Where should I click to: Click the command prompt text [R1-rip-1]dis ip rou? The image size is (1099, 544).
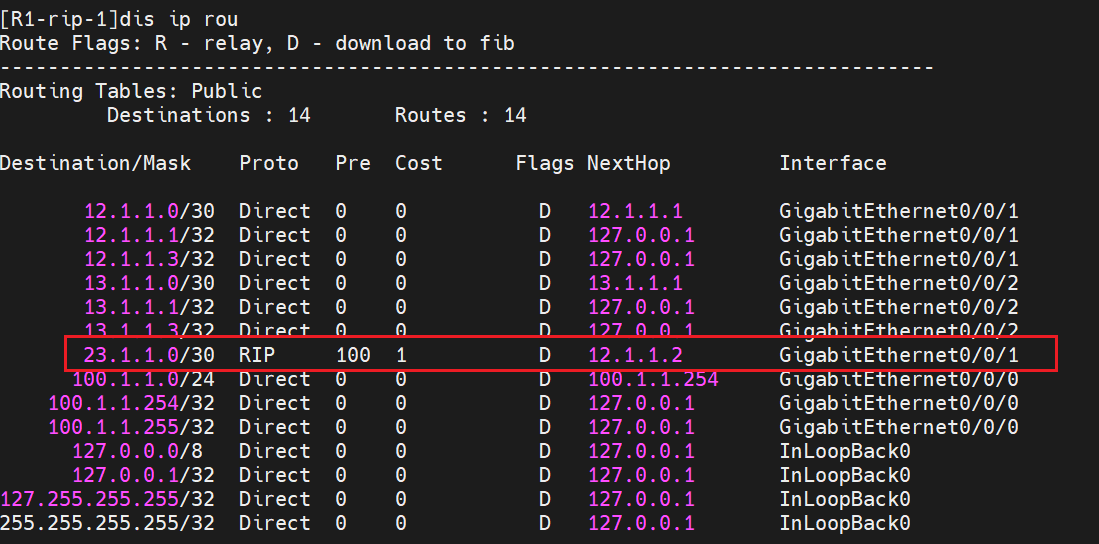point(119,19)
